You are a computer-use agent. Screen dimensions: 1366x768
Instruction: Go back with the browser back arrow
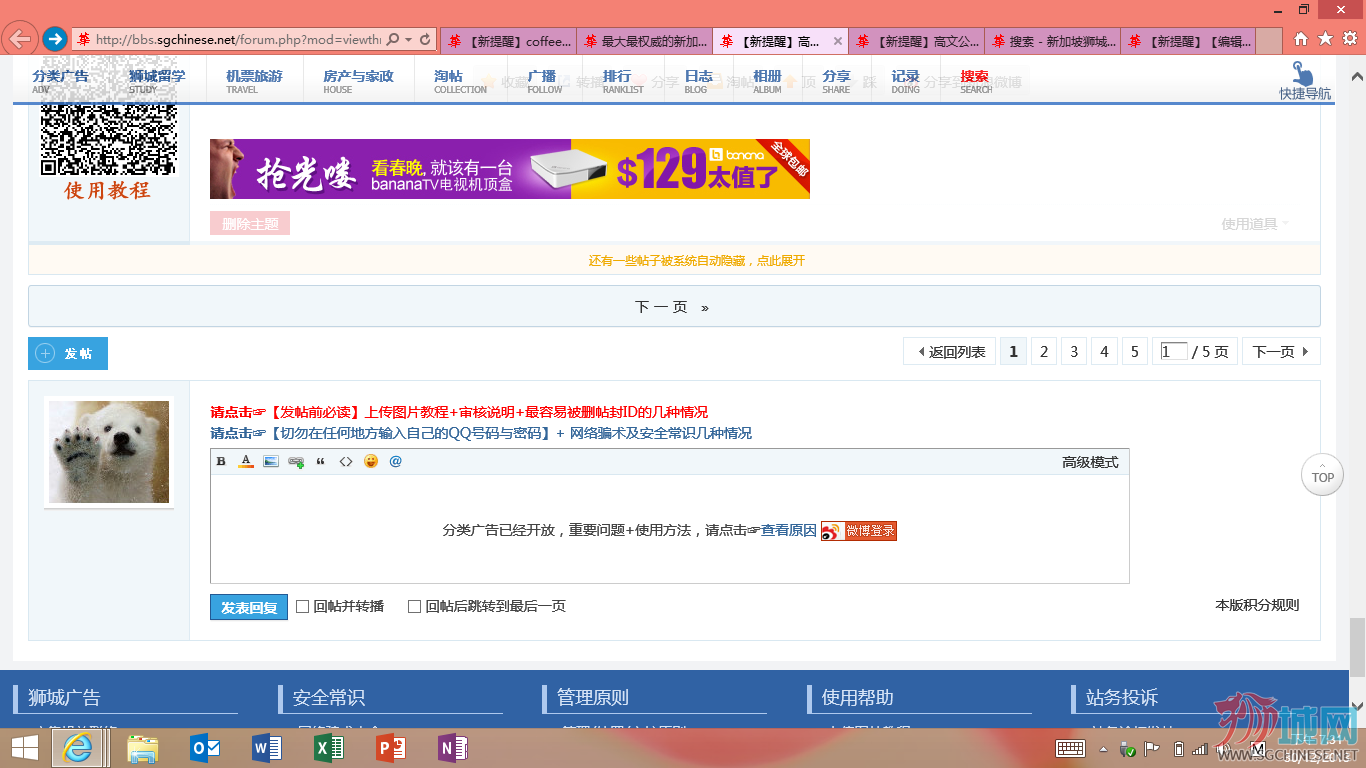[21, 39]
